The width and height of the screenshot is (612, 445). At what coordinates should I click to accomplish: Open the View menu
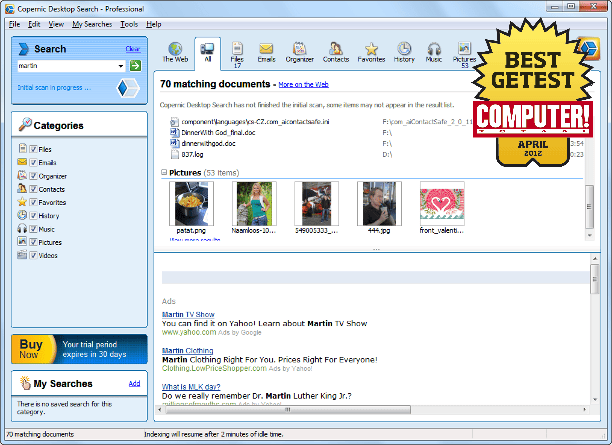[x=56, y=24]
